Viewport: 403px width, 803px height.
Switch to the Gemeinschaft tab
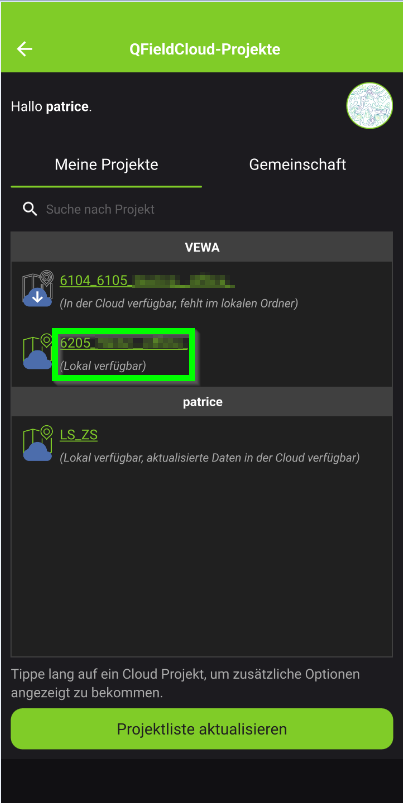coord(298,165)
